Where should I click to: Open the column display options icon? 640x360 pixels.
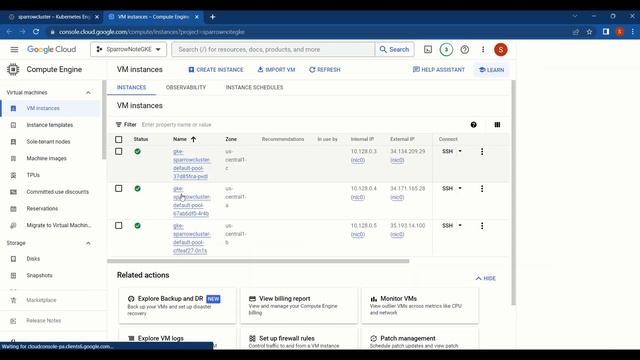click(x=497, y=125)
